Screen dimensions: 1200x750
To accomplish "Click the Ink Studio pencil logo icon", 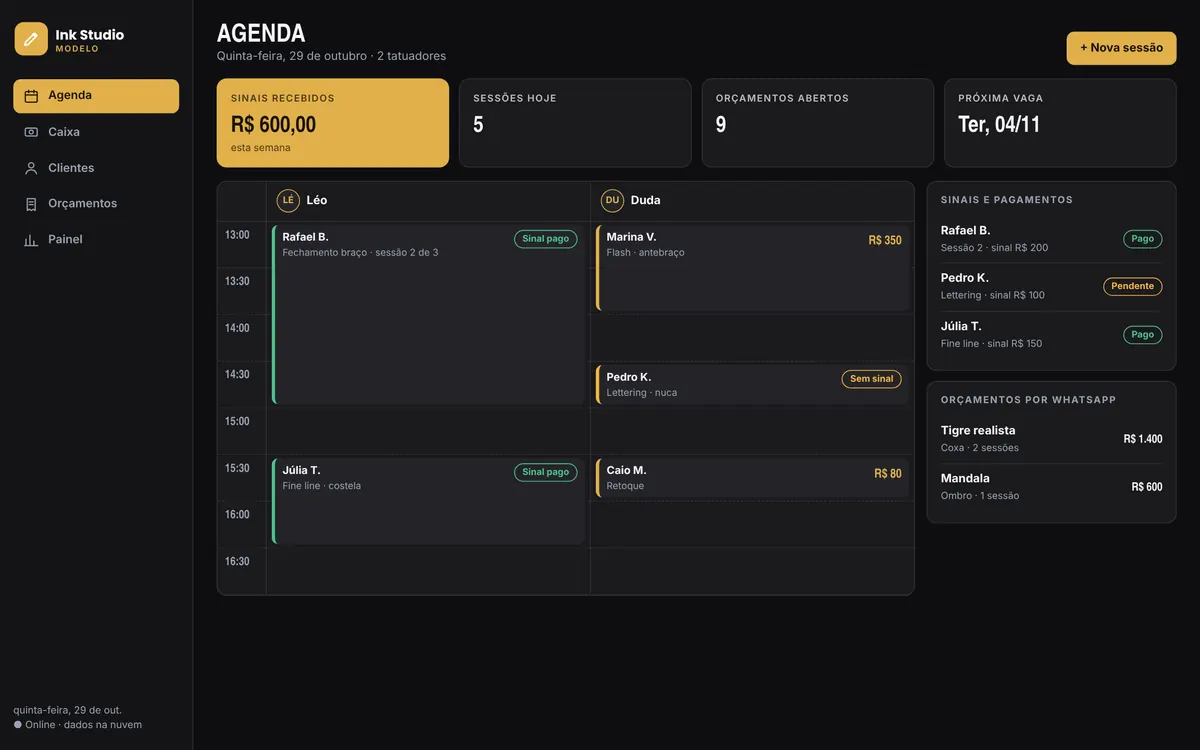I will pos(31,39).
